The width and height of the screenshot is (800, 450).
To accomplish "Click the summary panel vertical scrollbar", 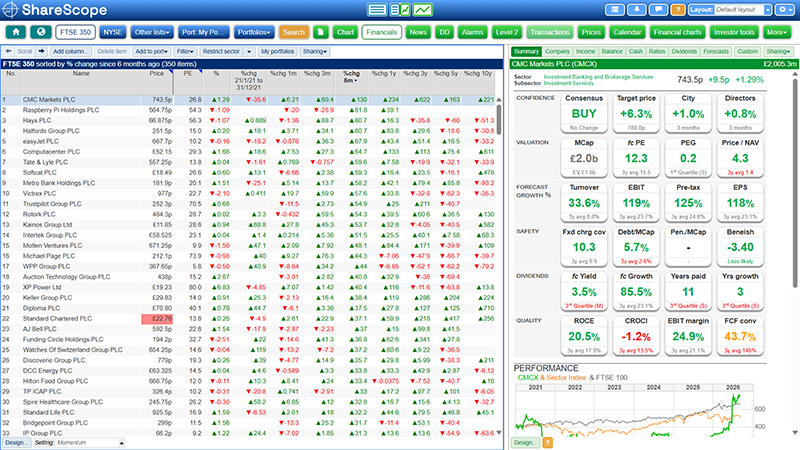I will pyautogui.click(x=795, y=182).
